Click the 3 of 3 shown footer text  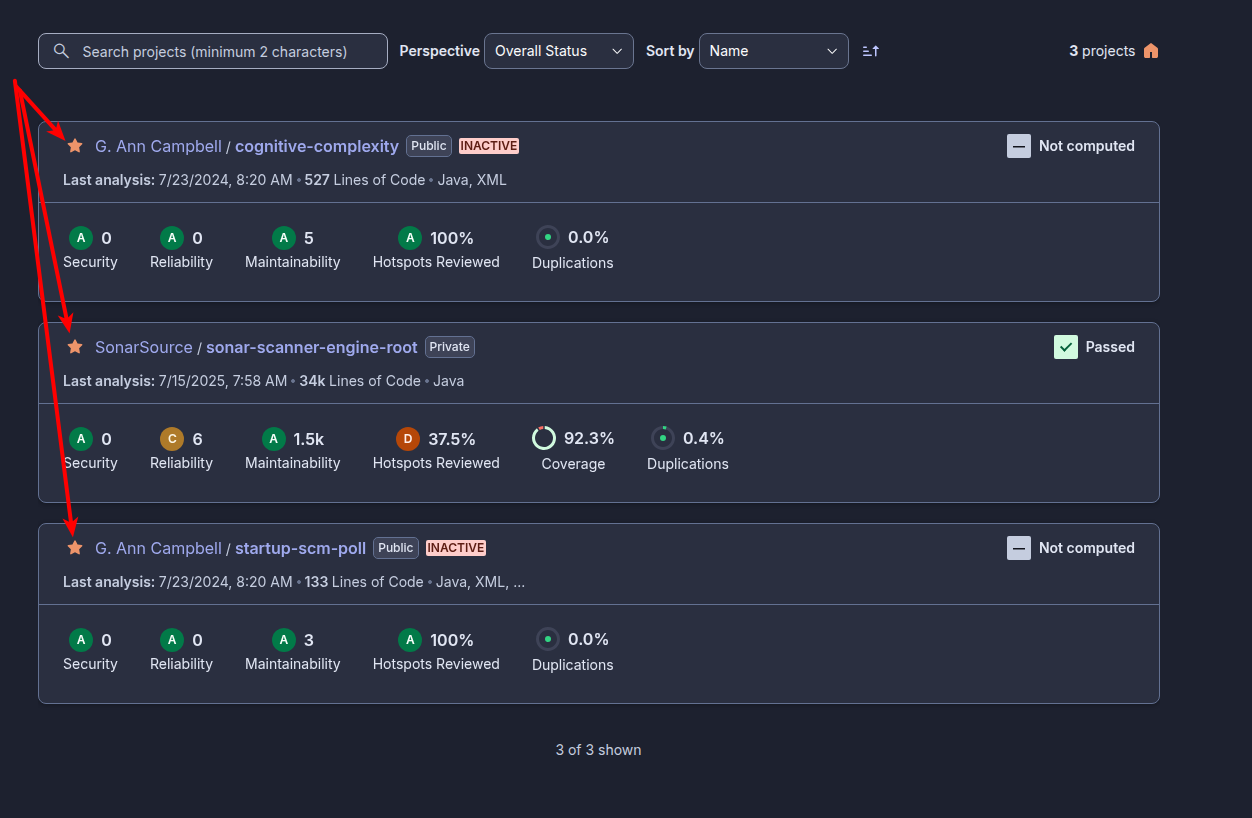(598, 750)
